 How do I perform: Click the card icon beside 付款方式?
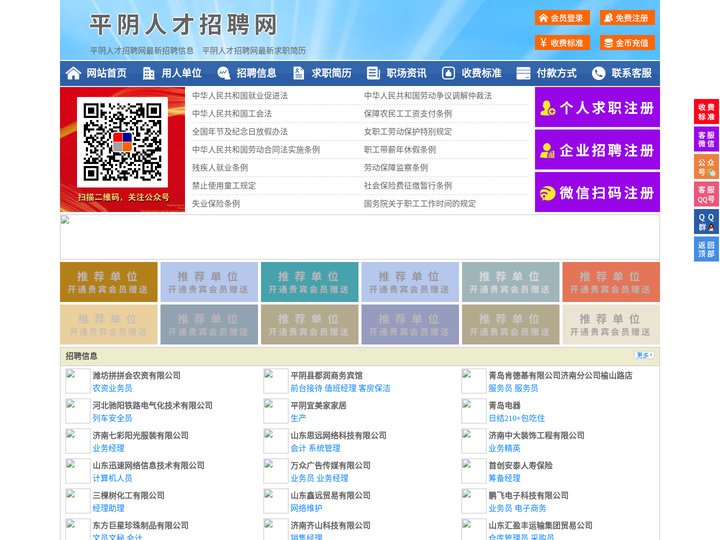tap(523, 73)
